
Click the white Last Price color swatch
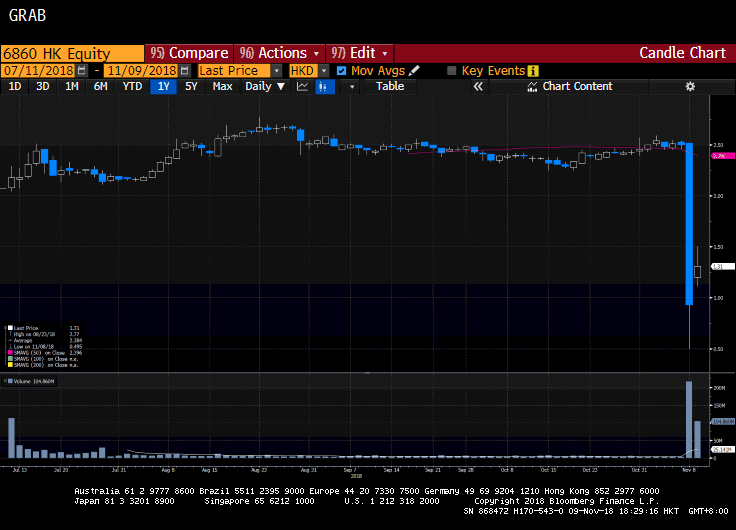(10, 328)
